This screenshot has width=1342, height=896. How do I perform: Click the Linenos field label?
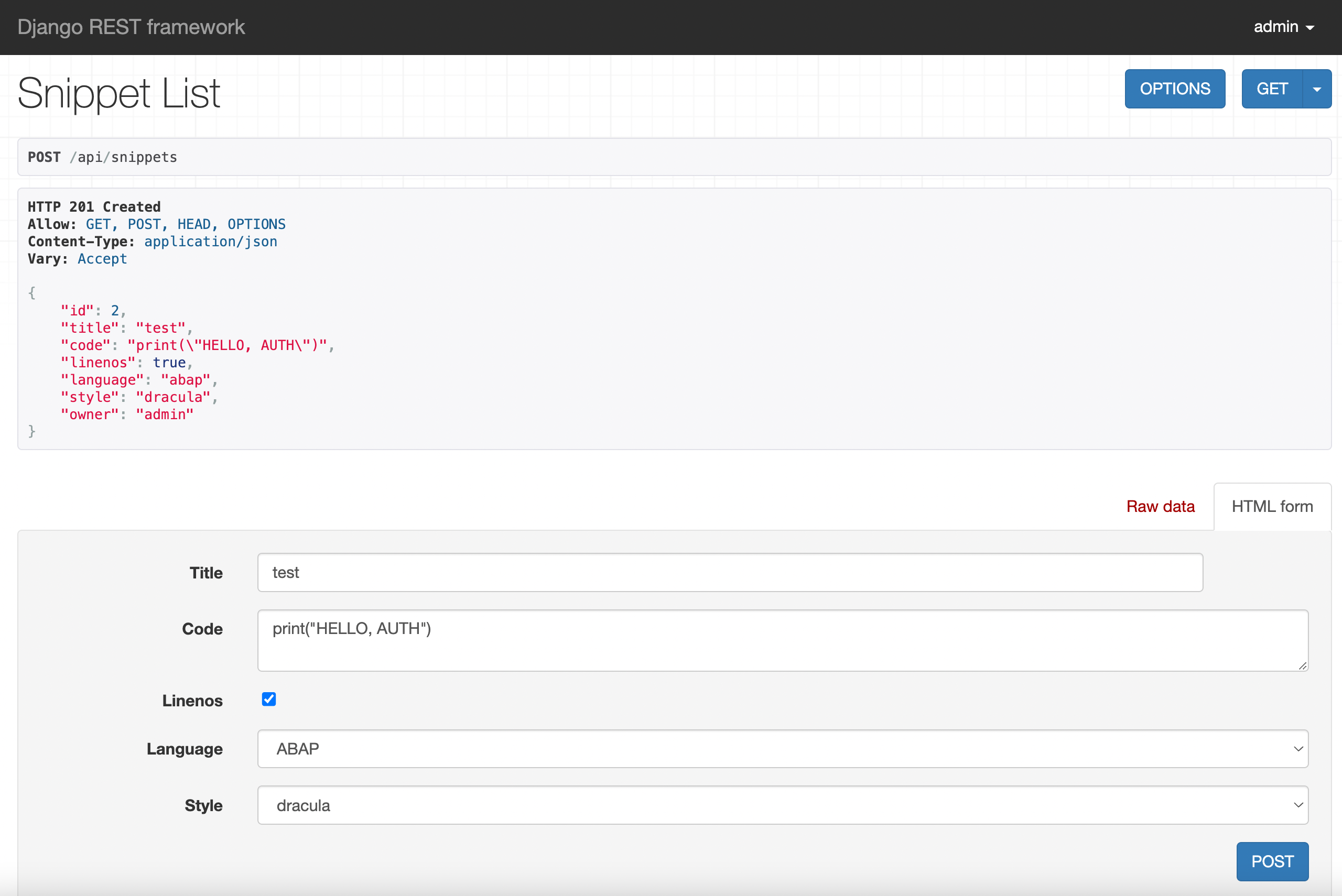192,701
